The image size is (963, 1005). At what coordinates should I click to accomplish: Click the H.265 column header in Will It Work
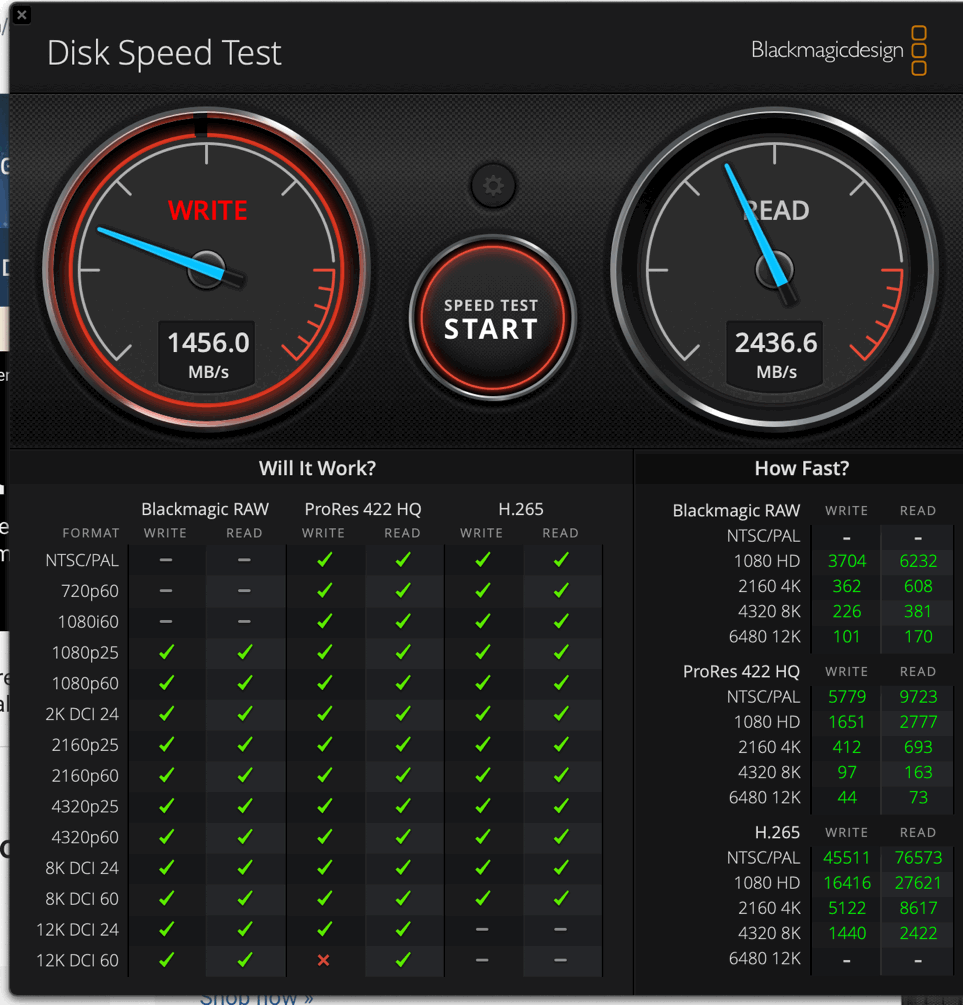point(521,509)
